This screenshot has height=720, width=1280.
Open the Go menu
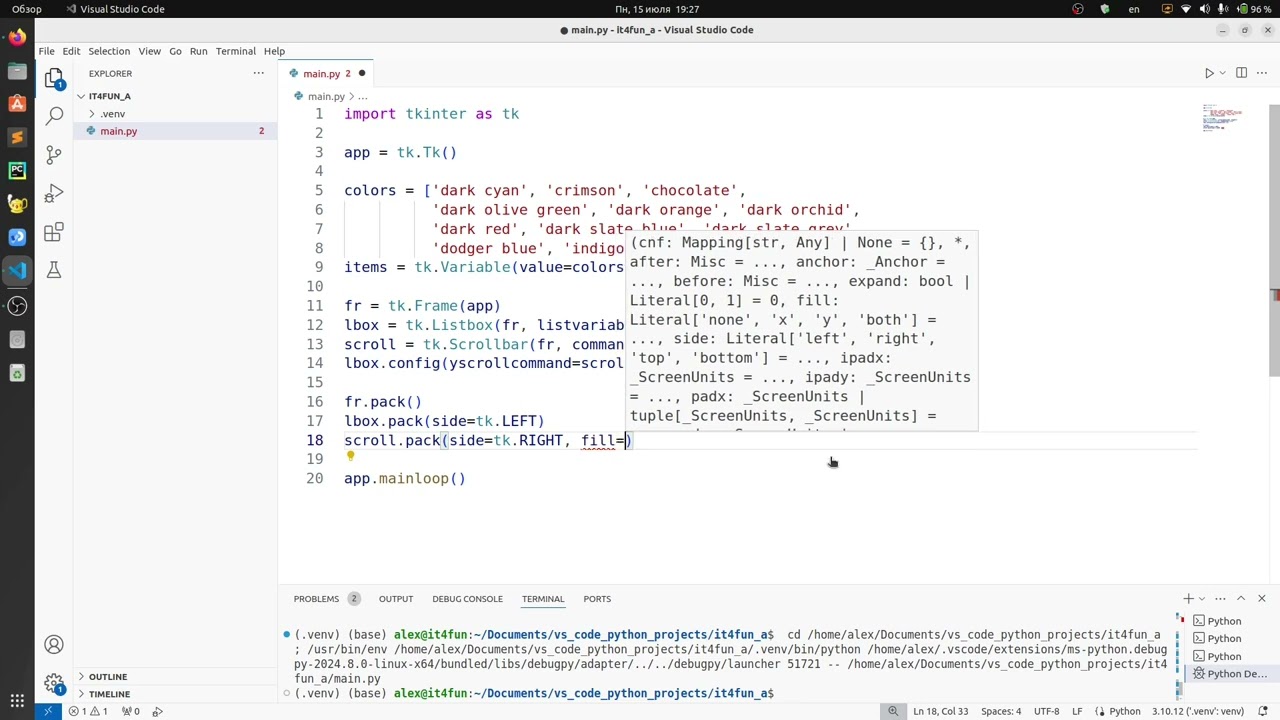click(x=175, y=51)
